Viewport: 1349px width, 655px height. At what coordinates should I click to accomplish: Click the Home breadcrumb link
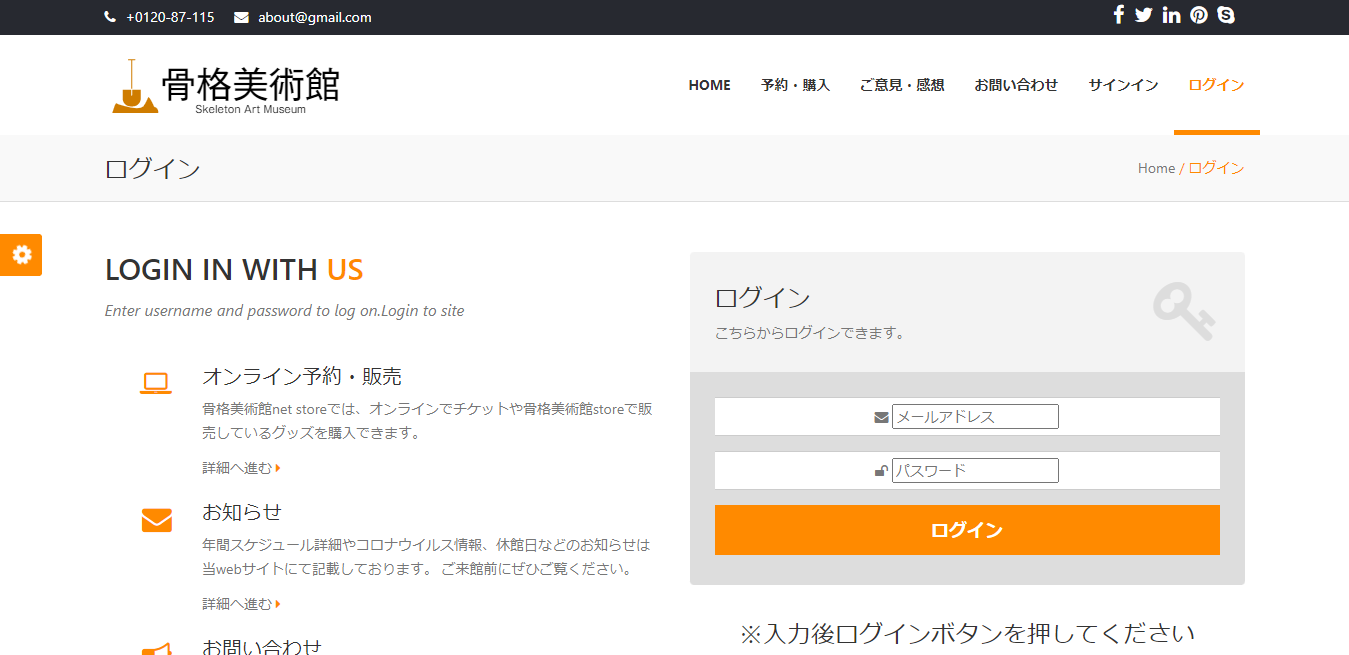[1155, 168]
